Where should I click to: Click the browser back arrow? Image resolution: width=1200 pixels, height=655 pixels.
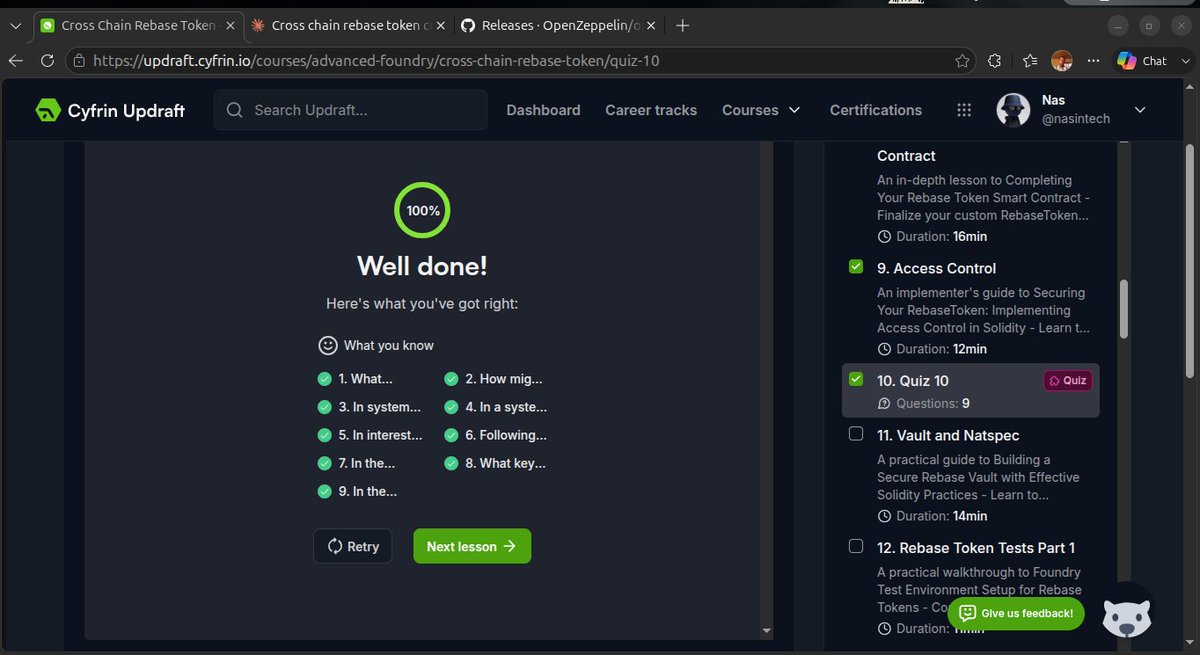pyautogui.click(x=15, y=61)
